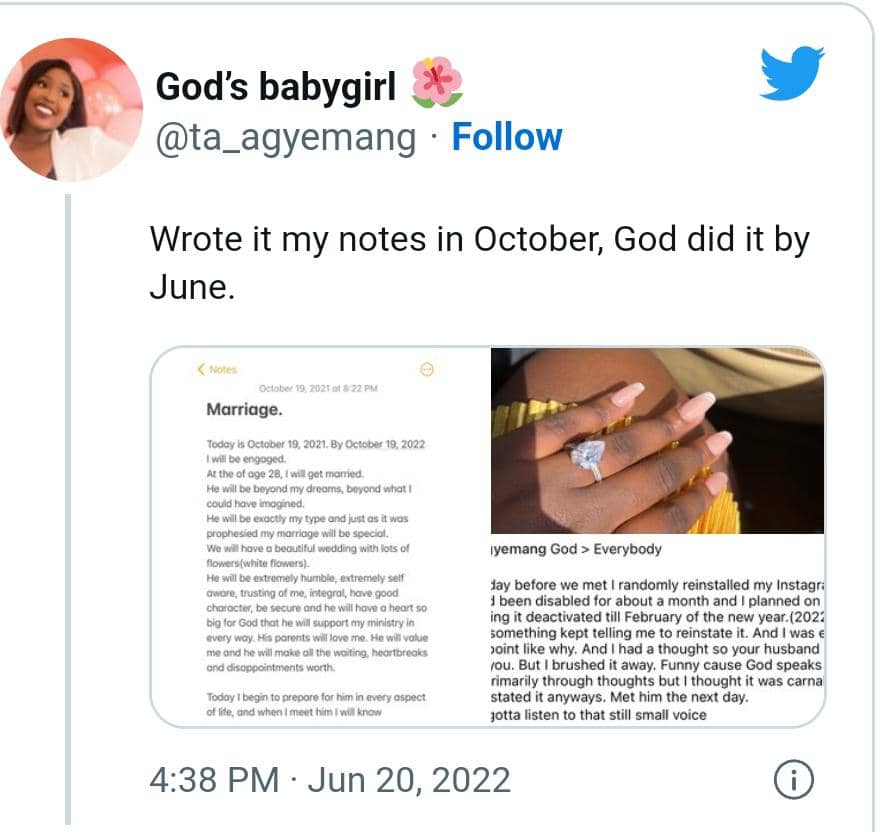Screen dimensions: 880x832
Task: Click the Jun 20, 2022 date
Action: tap(409, 780)
